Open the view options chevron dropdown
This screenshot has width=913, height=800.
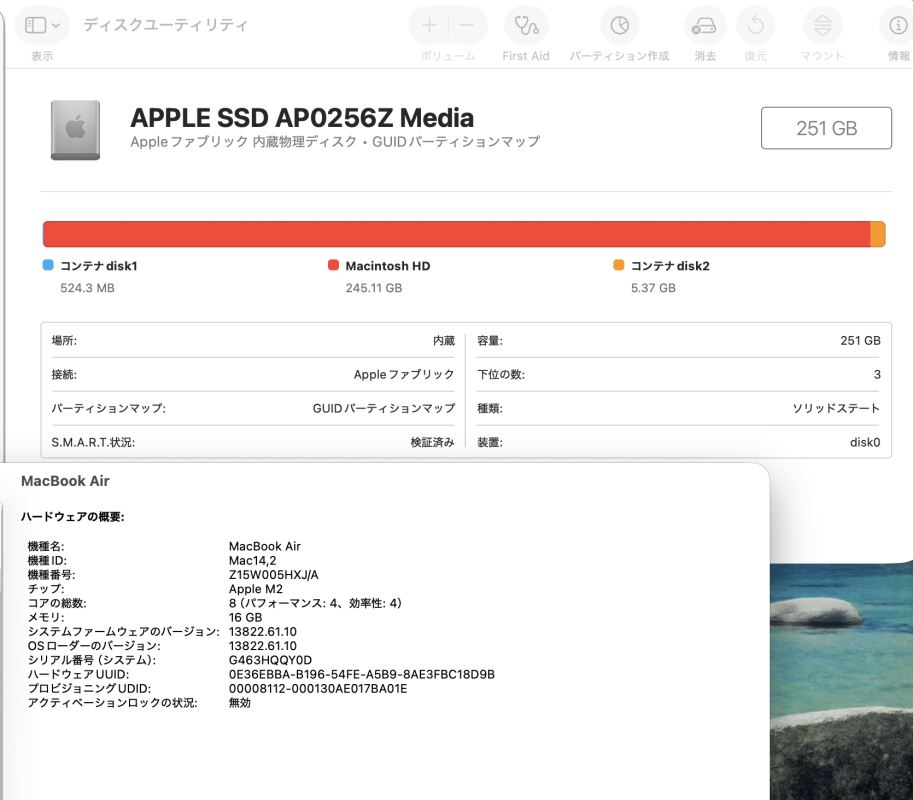pos(56,25)
